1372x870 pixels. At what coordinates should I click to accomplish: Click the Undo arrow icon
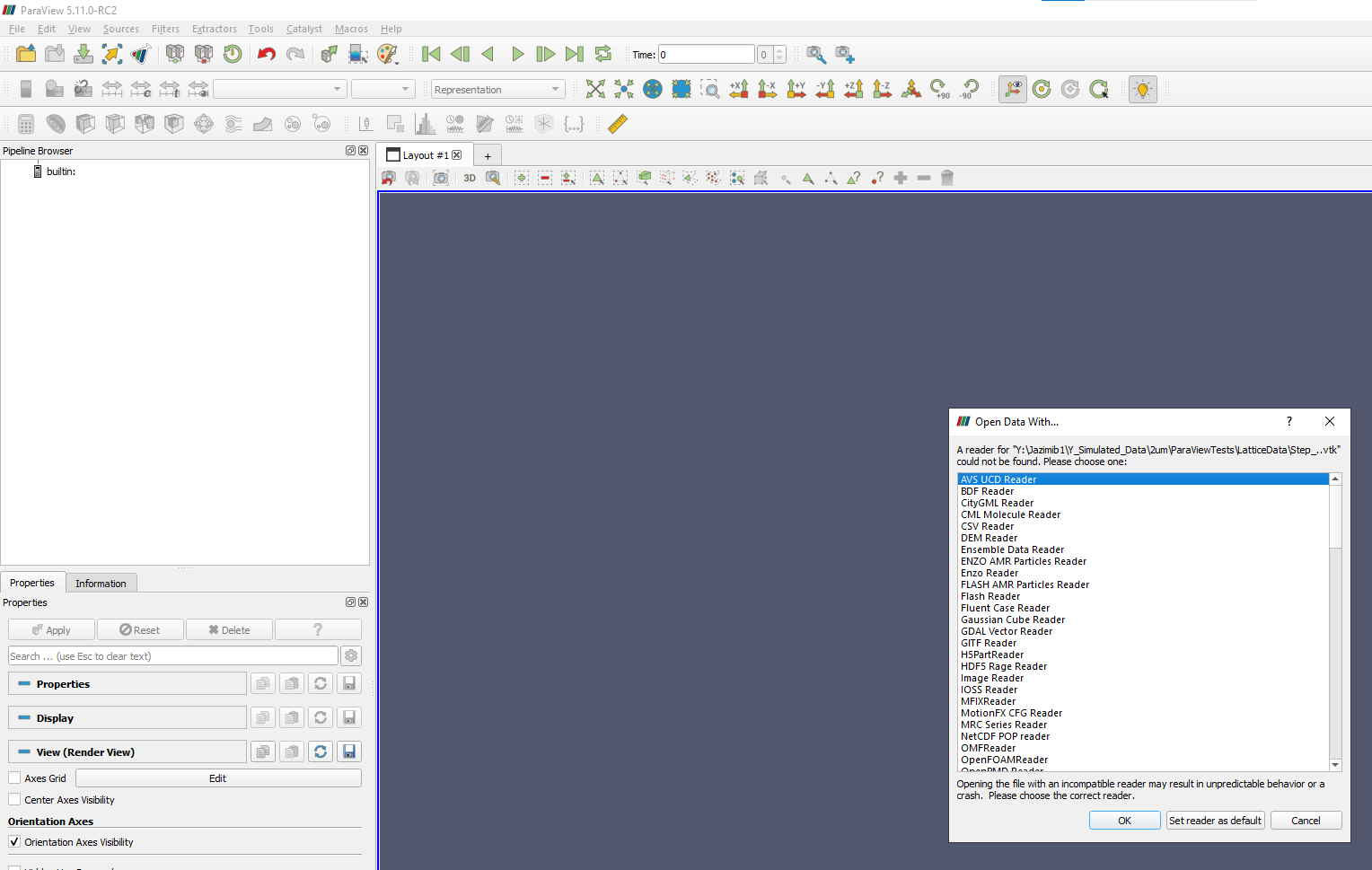pos(267,54)
